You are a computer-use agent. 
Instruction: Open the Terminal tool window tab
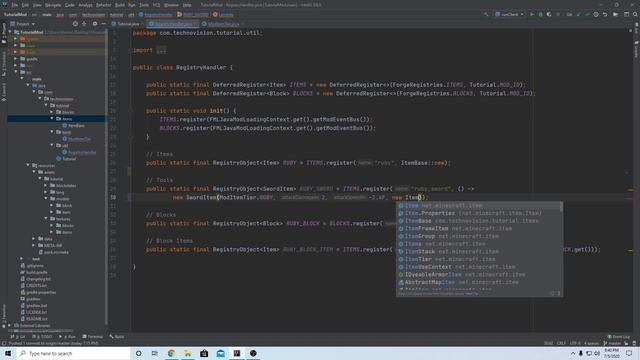[93, 337]
